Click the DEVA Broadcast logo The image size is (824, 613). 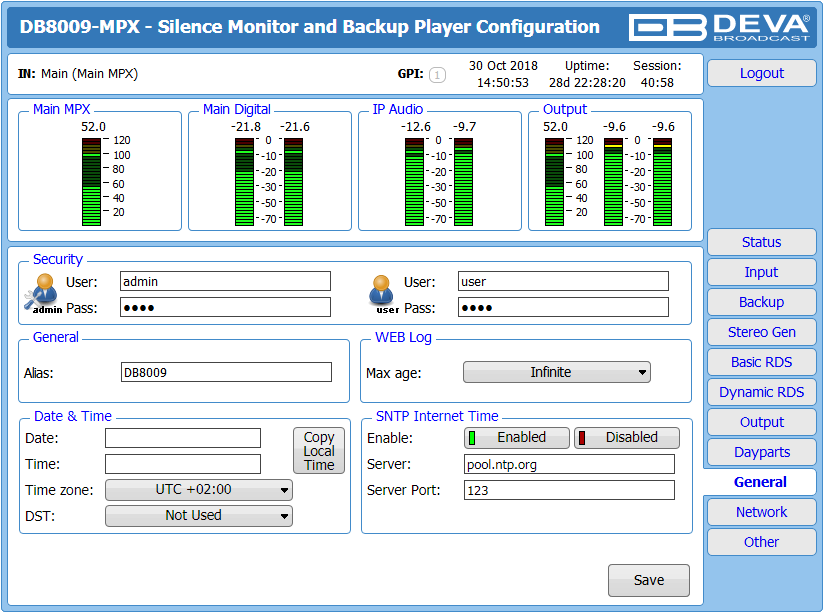[719, 27]
